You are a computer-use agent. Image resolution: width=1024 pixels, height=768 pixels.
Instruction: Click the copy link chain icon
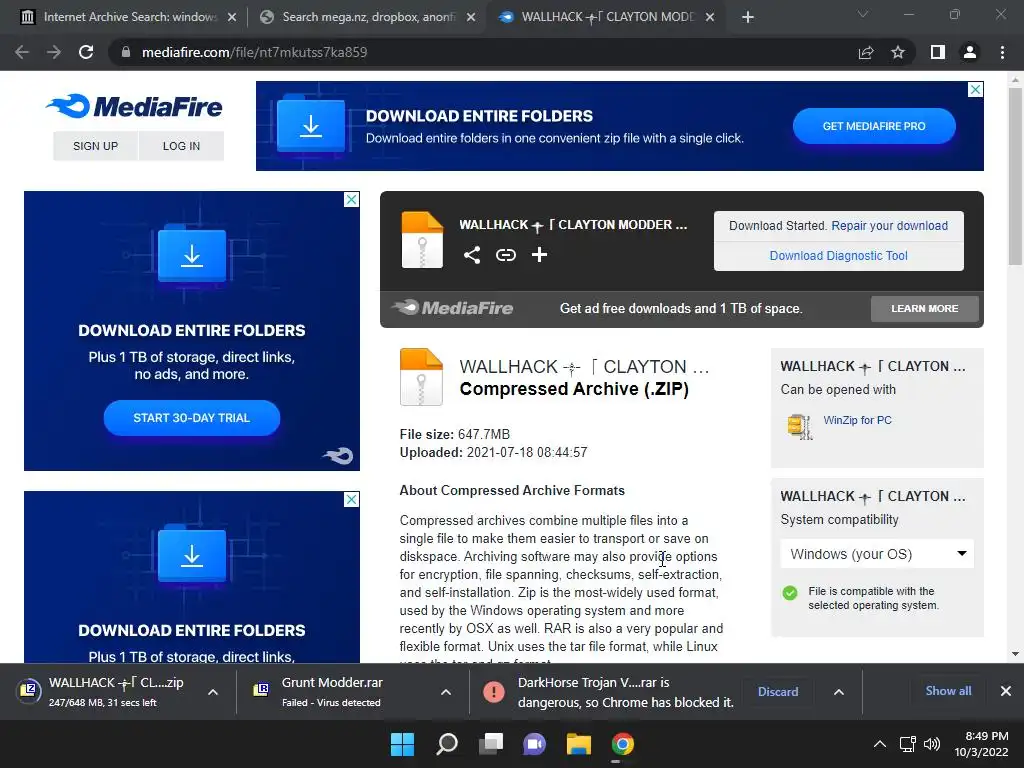coord(505,255)
